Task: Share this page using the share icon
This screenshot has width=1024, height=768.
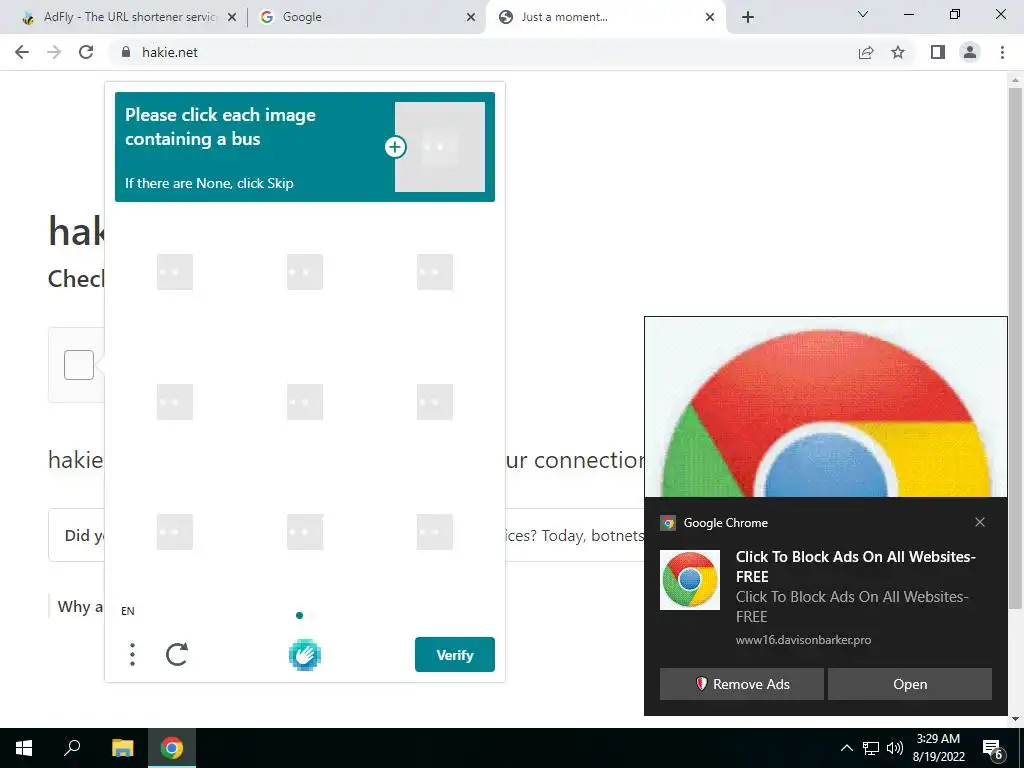Action: coord(866,52)
